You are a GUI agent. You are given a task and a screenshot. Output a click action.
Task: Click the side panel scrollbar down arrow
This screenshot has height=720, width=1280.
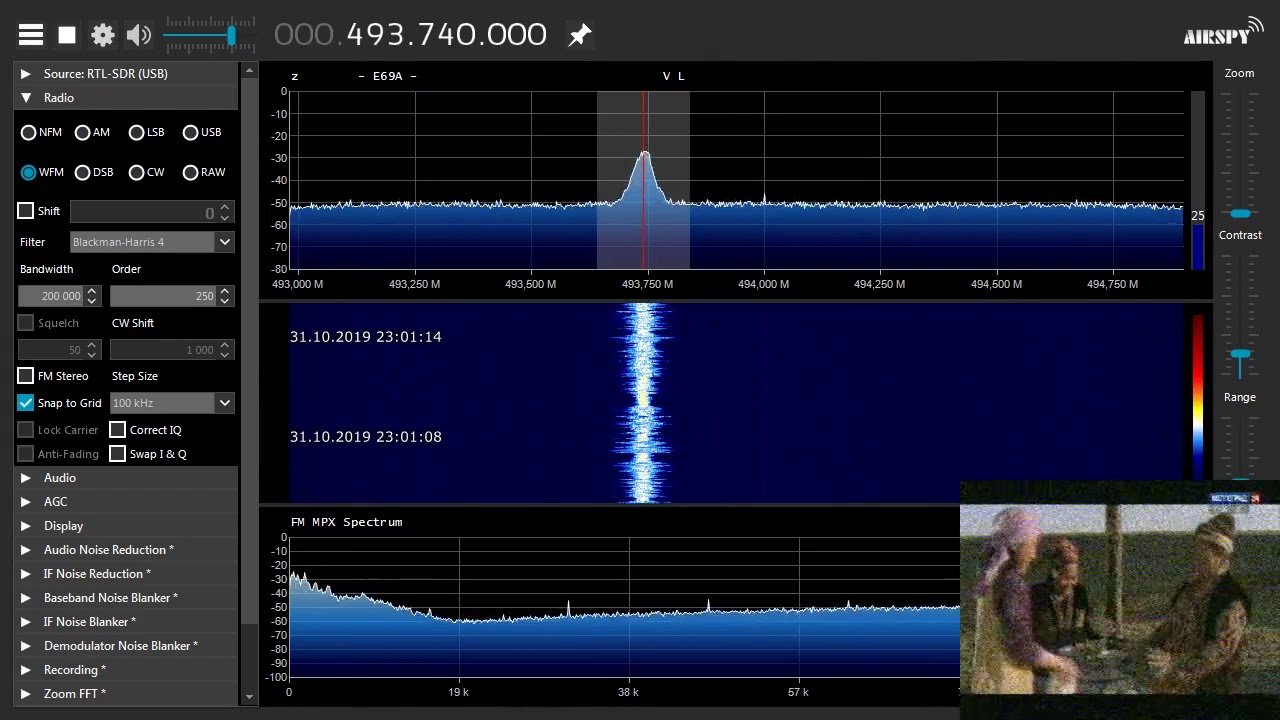coord(249,697)
